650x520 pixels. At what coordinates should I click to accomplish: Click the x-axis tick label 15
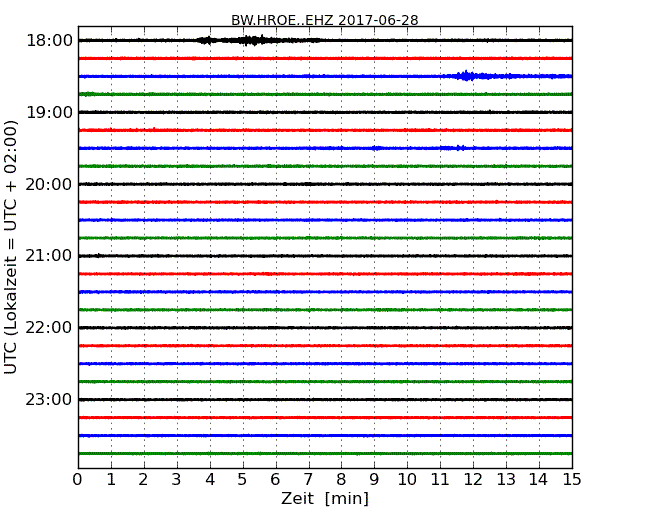coord(572,480)
